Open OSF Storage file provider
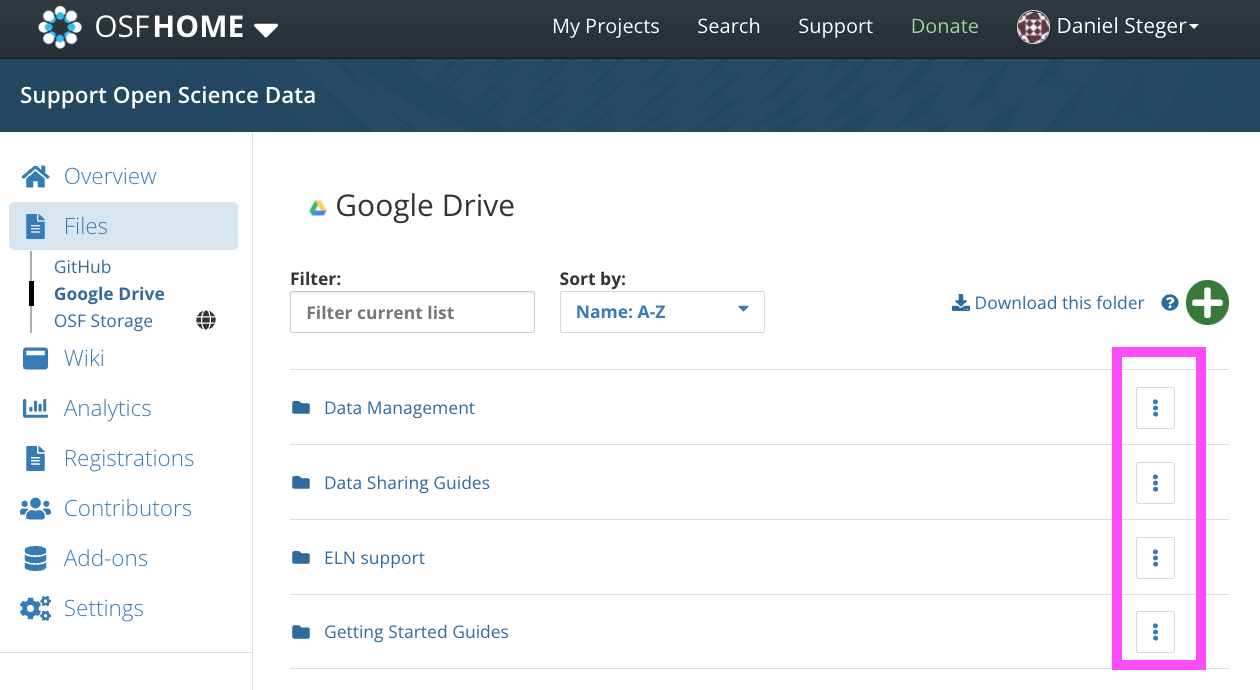 coord(103,321)
